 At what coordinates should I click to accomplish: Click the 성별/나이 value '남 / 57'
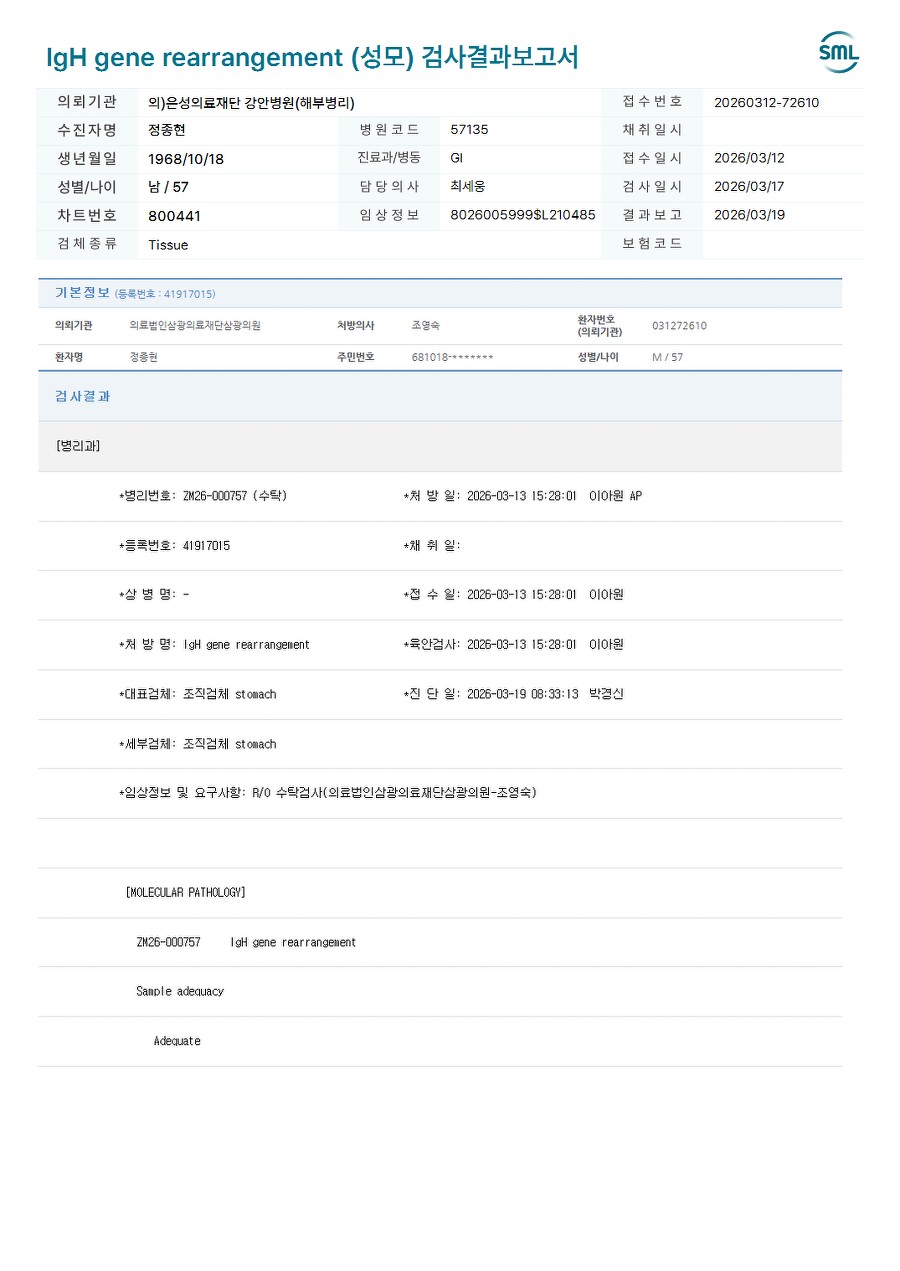pos(168,187)
